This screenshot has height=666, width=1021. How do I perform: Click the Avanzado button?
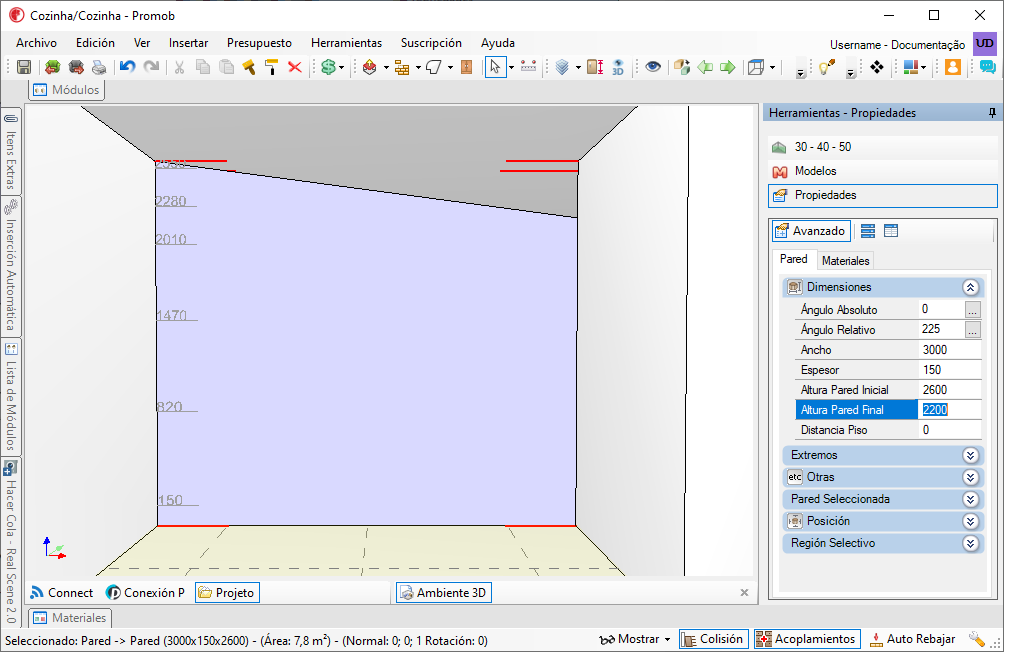click(x=811, y=230)
